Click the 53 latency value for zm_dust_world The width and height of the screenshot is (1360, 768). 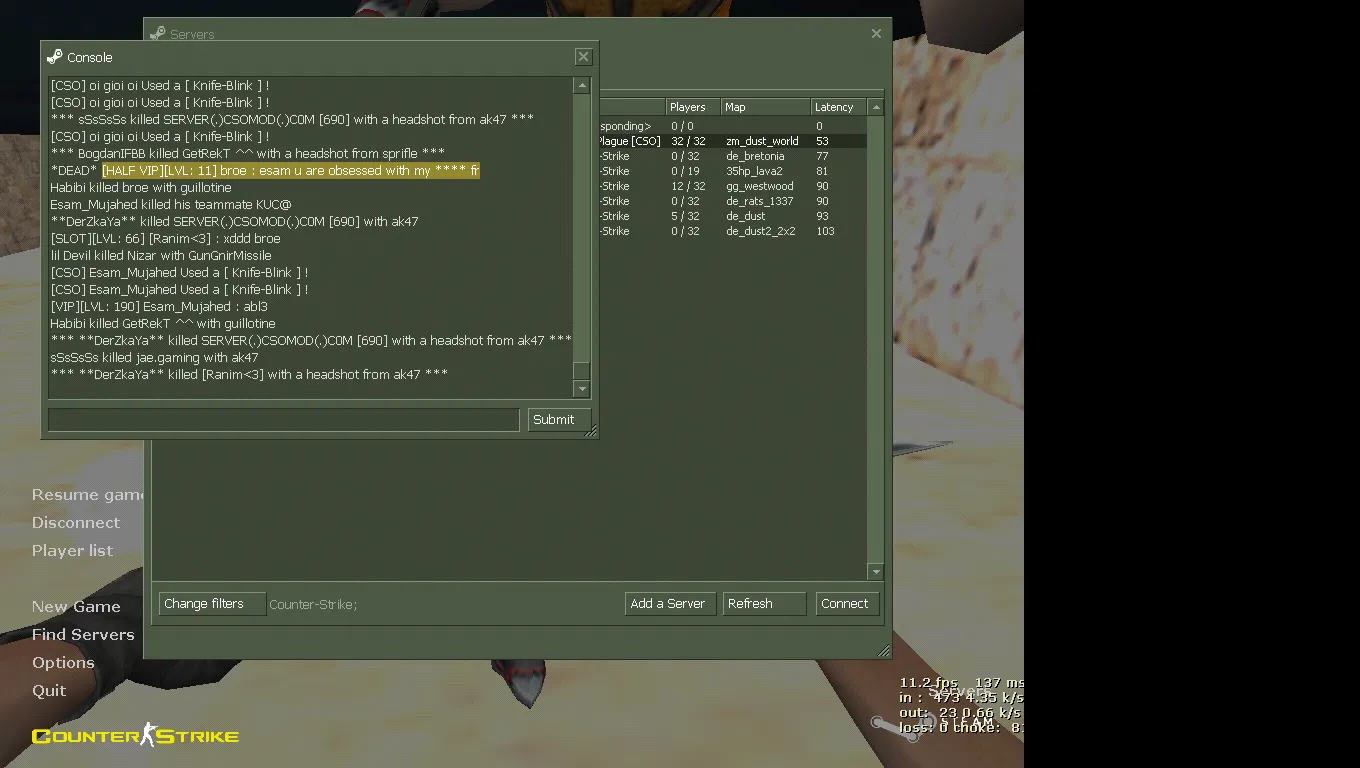(x=822, y=141)
